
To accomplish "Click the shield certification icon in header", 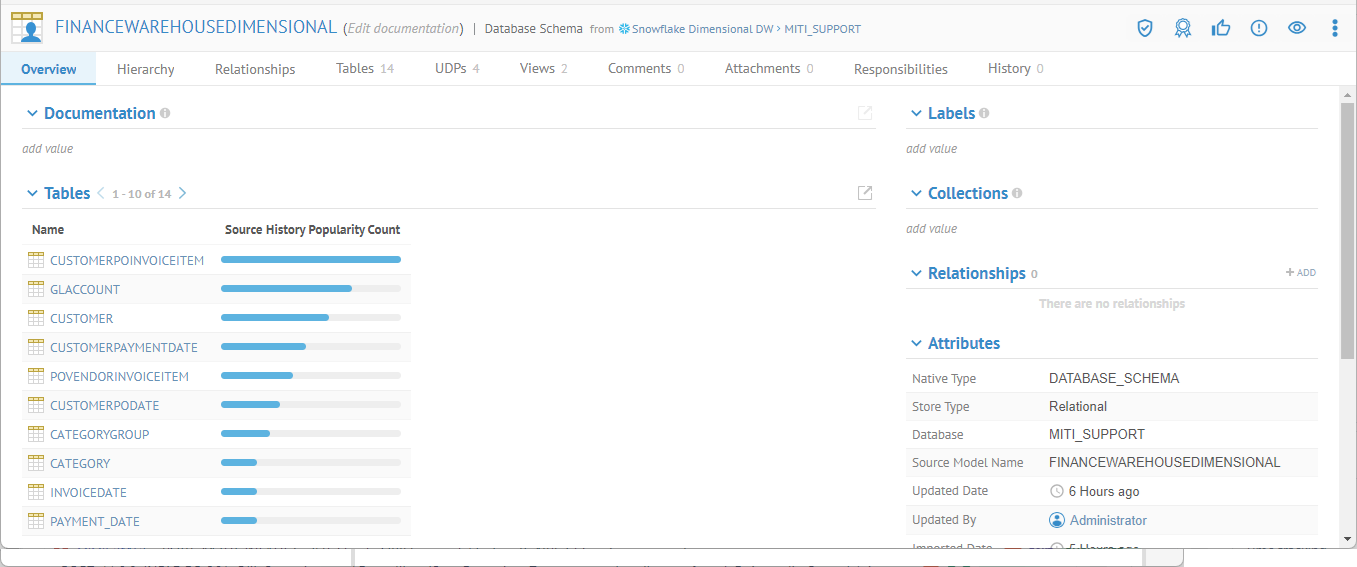I will pyautogui.click(x=1145, y=28).
